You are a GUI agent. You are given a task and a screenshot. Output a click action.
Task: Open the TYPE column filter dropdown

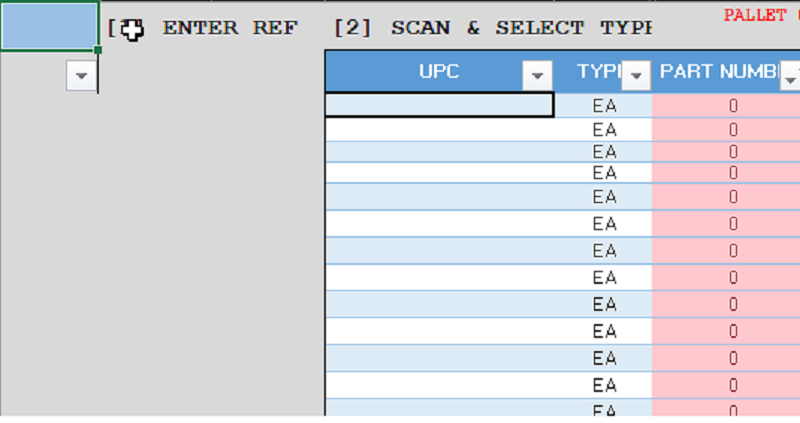click(x=636, y=76)
